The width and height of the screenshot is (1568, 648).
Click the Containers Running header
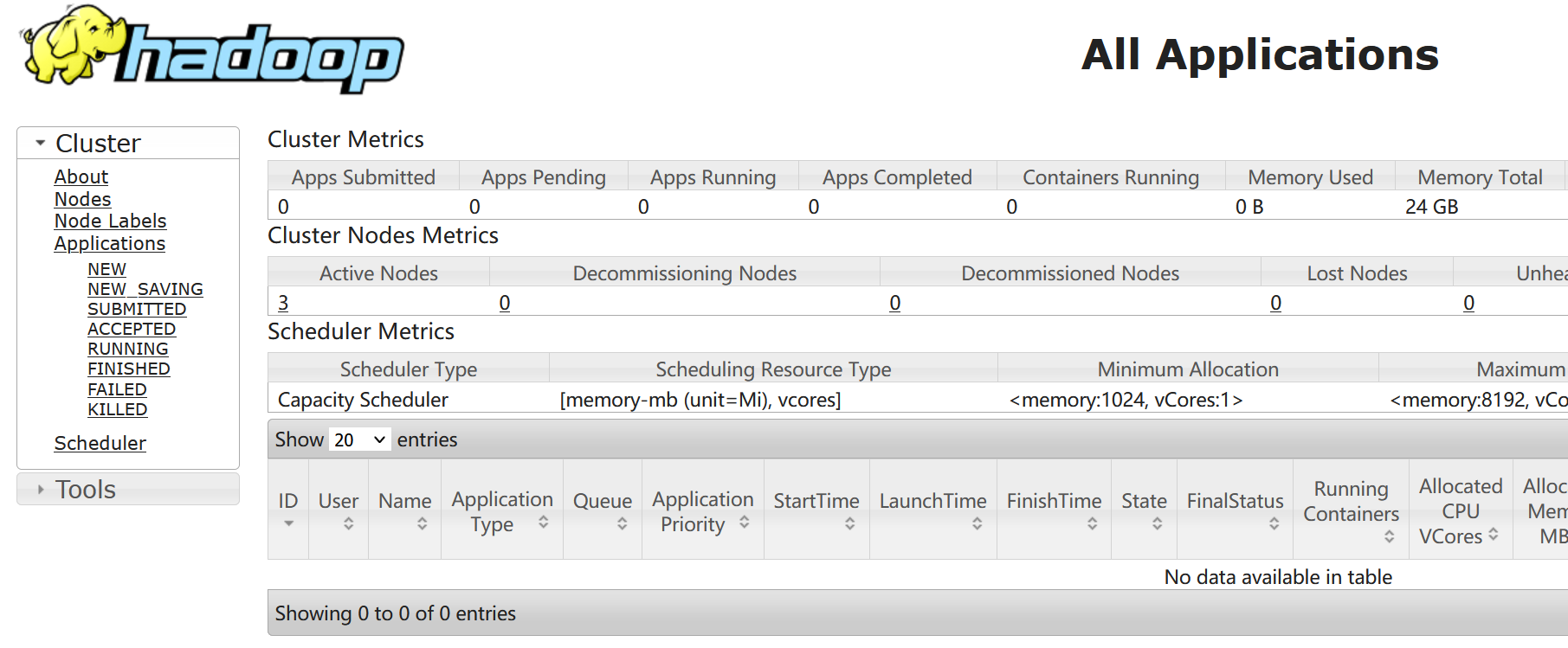pos(1111,177)
